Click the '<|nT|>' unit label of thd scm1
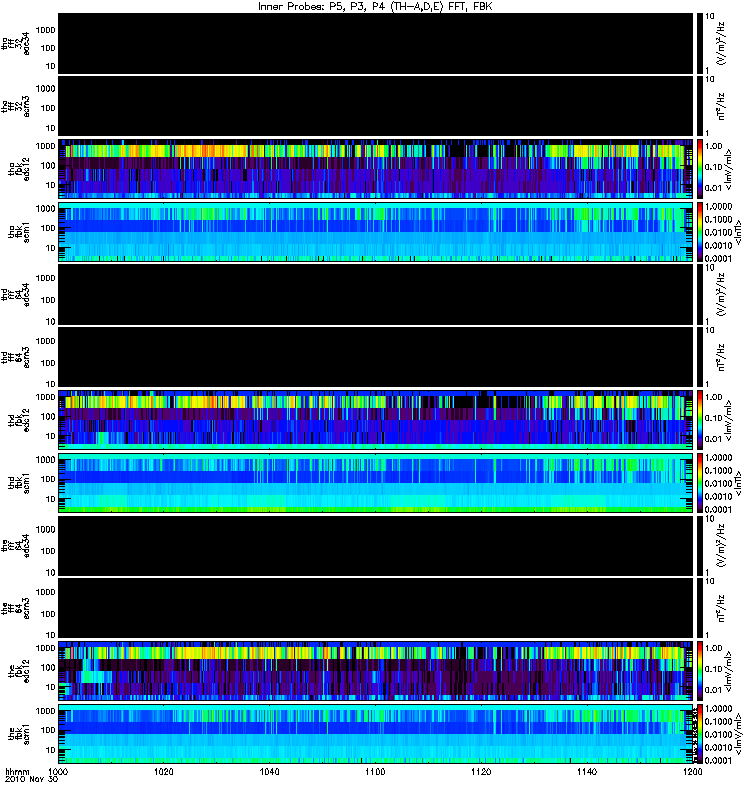The image size is (750, 800). tap(738, 483)
